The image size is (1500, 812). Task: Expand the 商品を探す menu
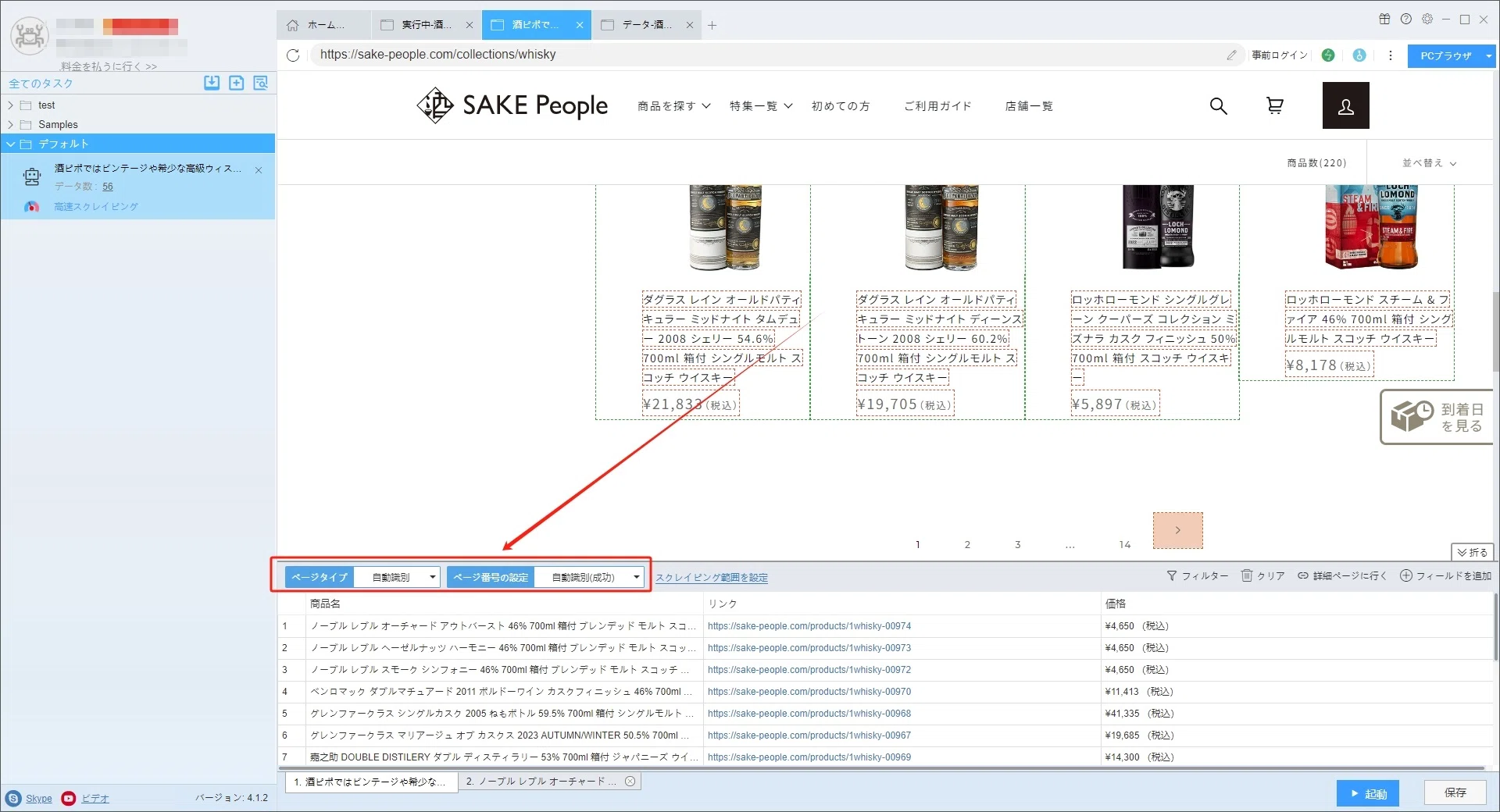[x=674, y=106]
